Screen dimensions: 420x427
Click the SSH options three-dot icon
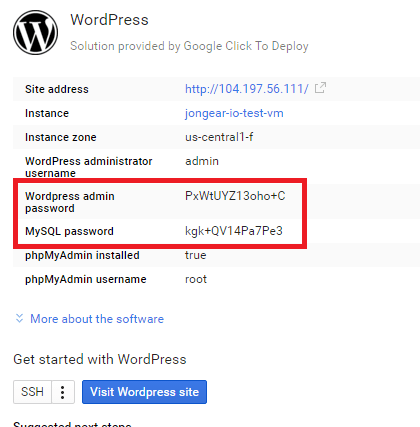[63, 392]
